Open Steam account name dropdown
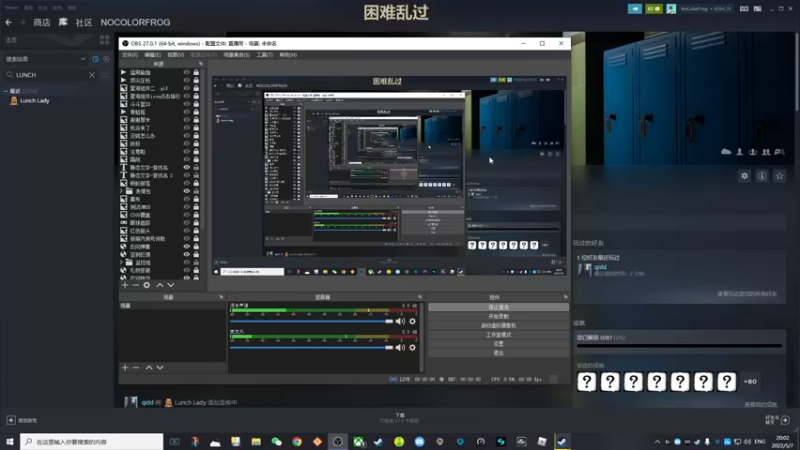The width and height of the screenshot is (800, 450). 706,9
